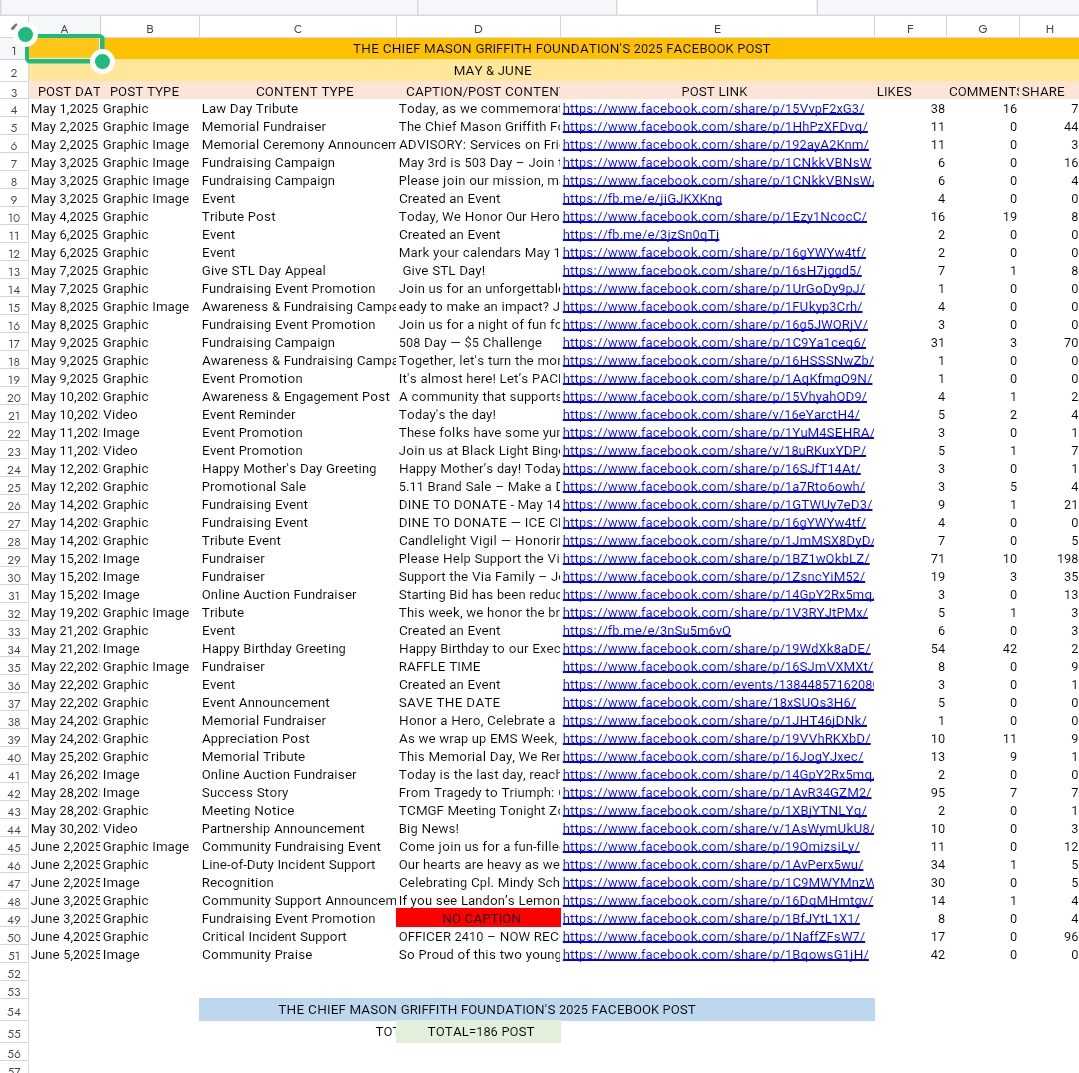Select the RAFFLE TIME caption cell
1079x1073 pixels.
click(x=478, y=666)
